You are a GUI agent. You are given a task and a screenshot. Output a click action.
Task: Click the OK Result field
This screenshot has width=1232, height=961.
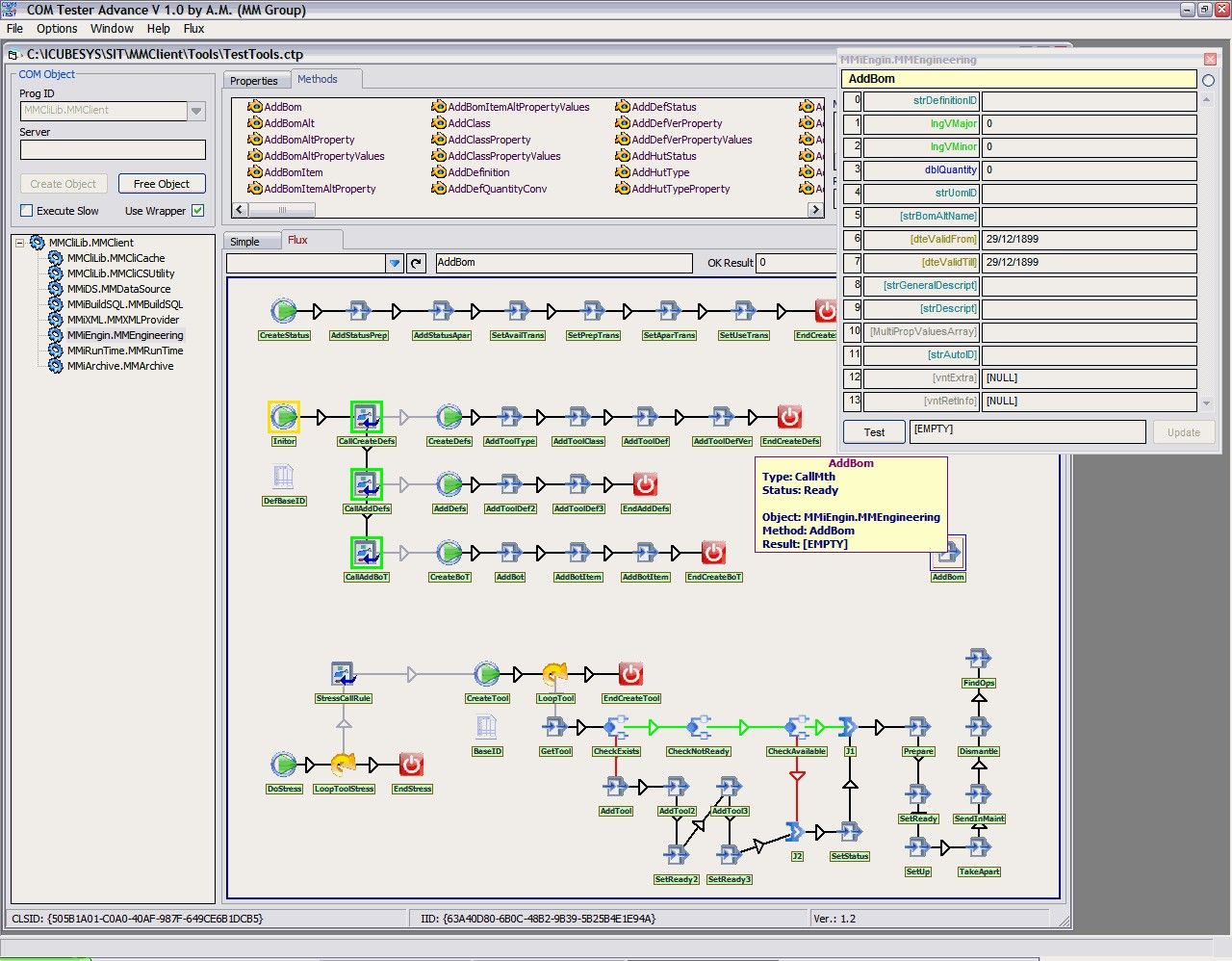click(x=796, y=262)
